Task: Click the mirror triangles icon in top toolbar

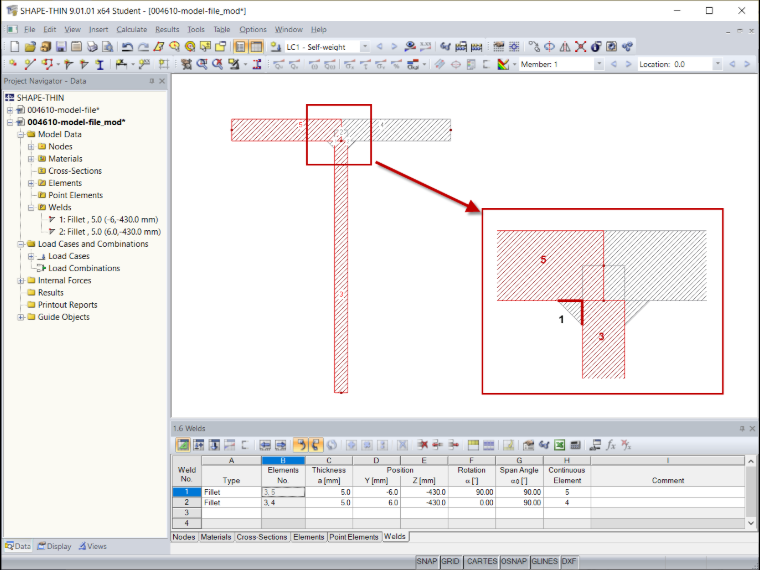Action: [x=565, y=47]
